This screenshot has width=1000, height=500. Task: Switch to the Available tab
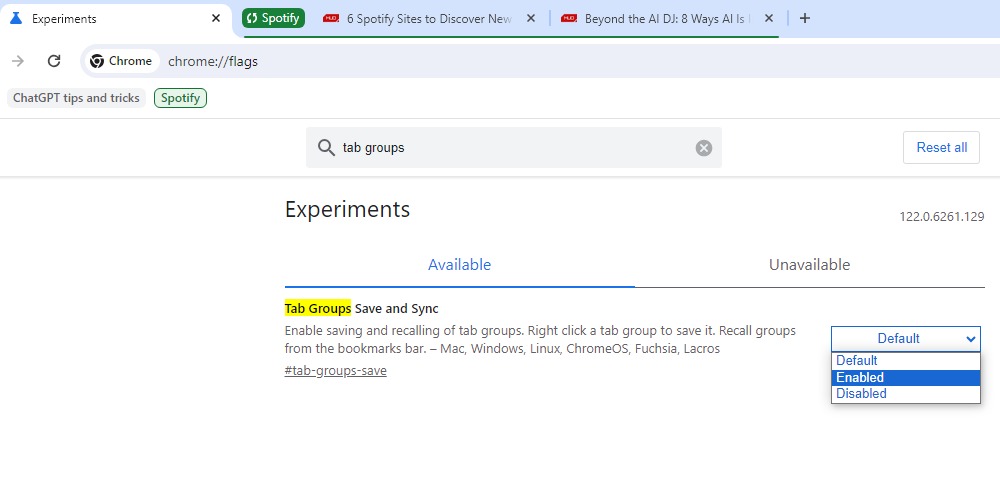(x=459, y=265)
